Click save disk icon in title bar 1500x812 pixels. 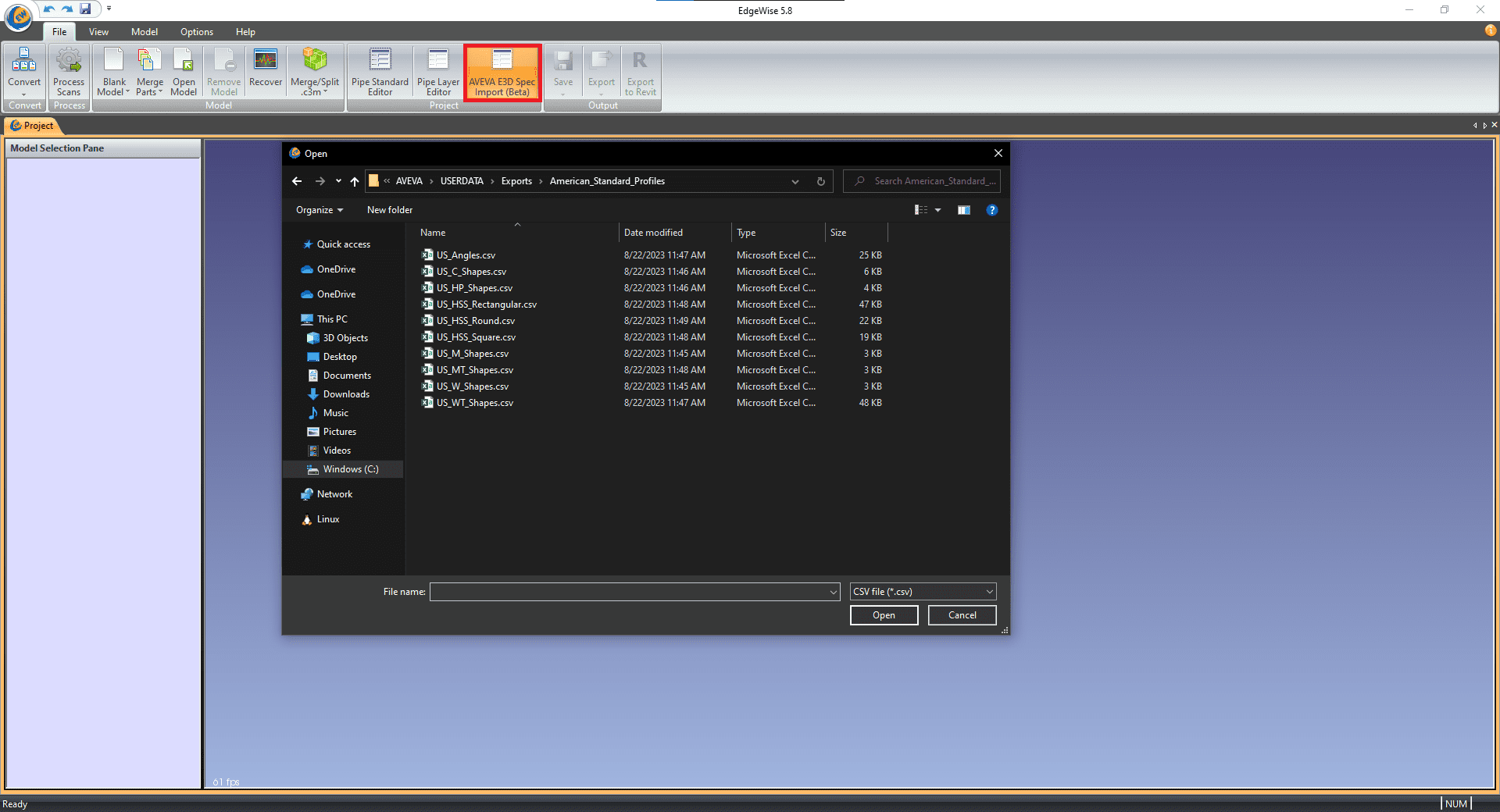(x=85, y=9)
